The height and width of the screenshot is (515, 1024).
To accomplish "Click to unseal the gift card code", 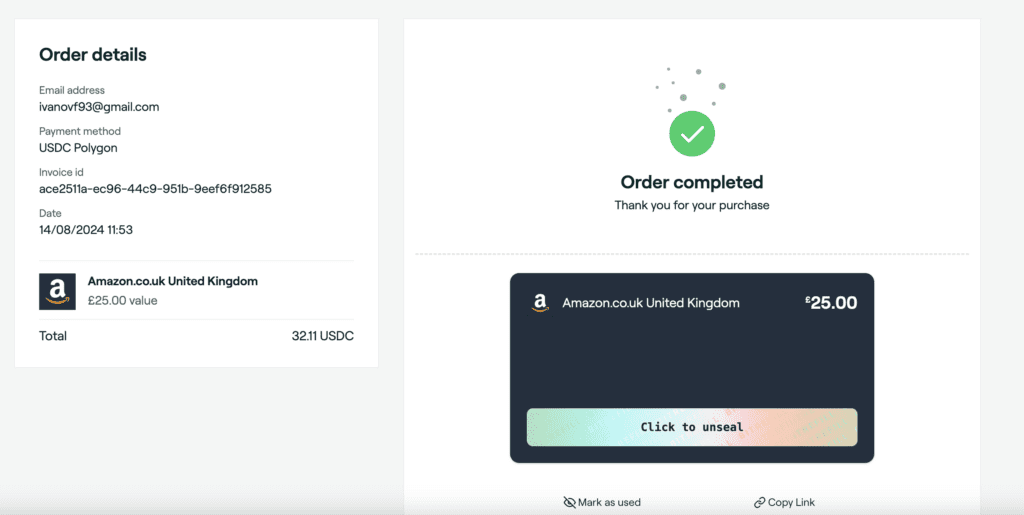I will coord(692,427).
